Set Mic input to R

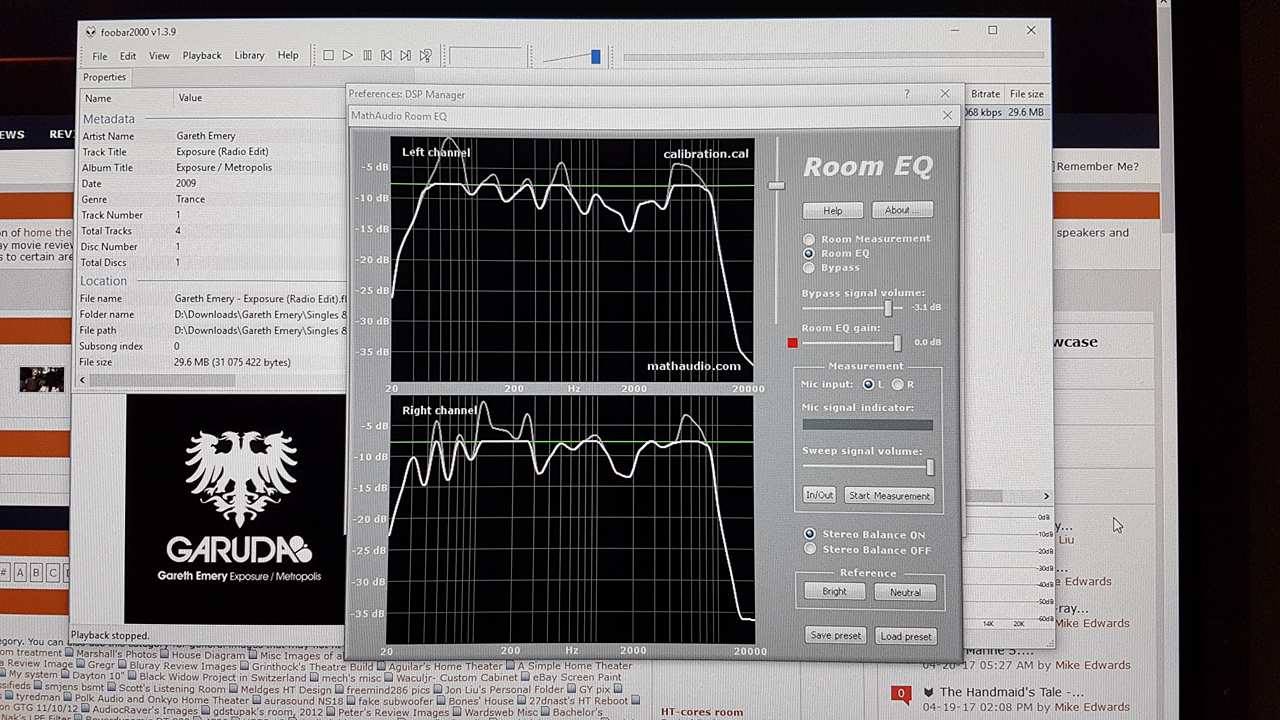point(897,384)
